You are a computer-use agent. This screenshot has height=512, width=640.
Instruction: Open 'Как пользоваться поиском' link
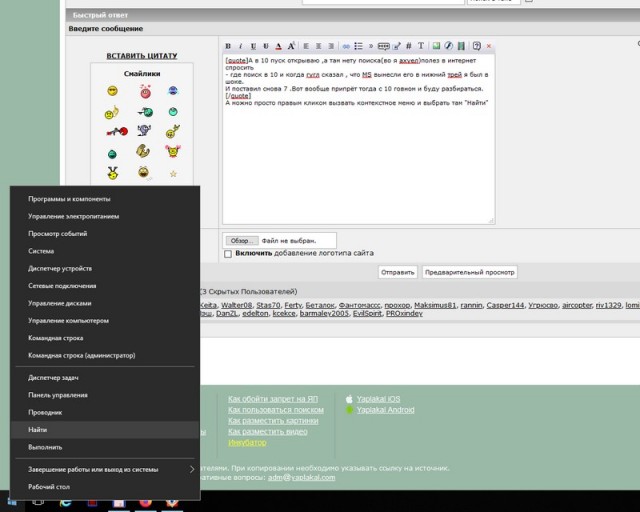[276, 410]
